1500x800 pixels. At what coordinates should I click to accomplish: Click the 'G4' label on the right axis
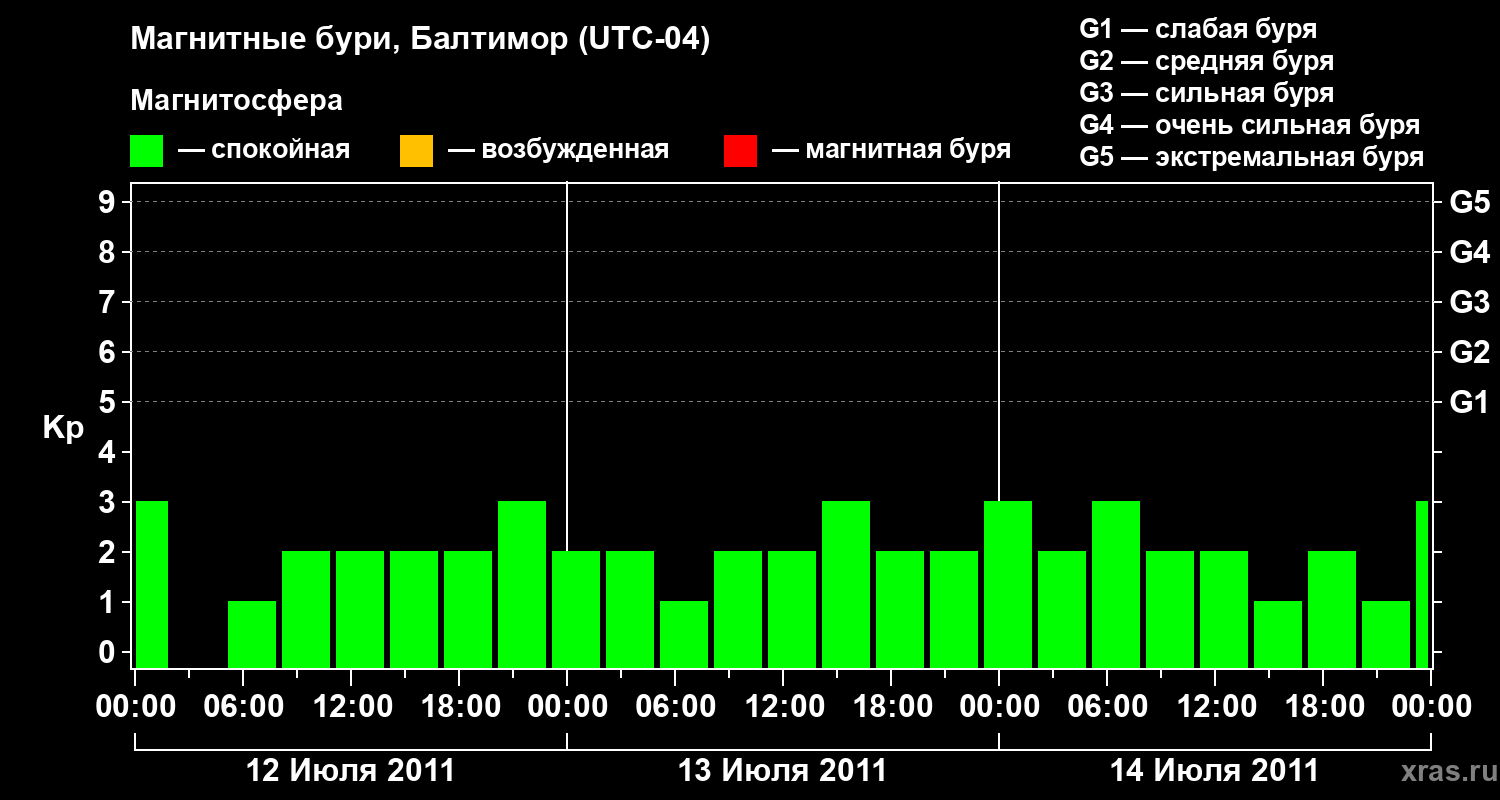coord(1470,252)
